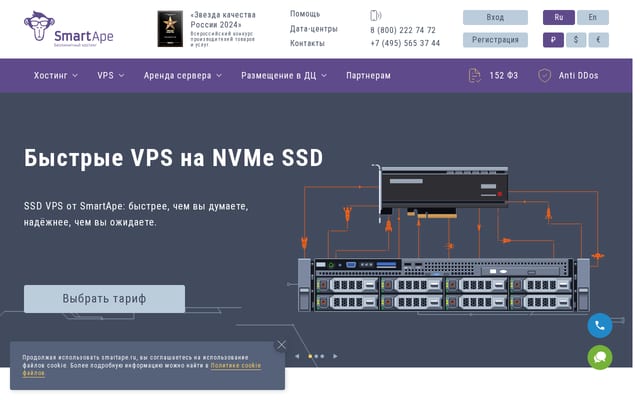Select the third carousel dot
Image resolution: width=640 pixels, height=400 pixels.
[x=322, y=356]
